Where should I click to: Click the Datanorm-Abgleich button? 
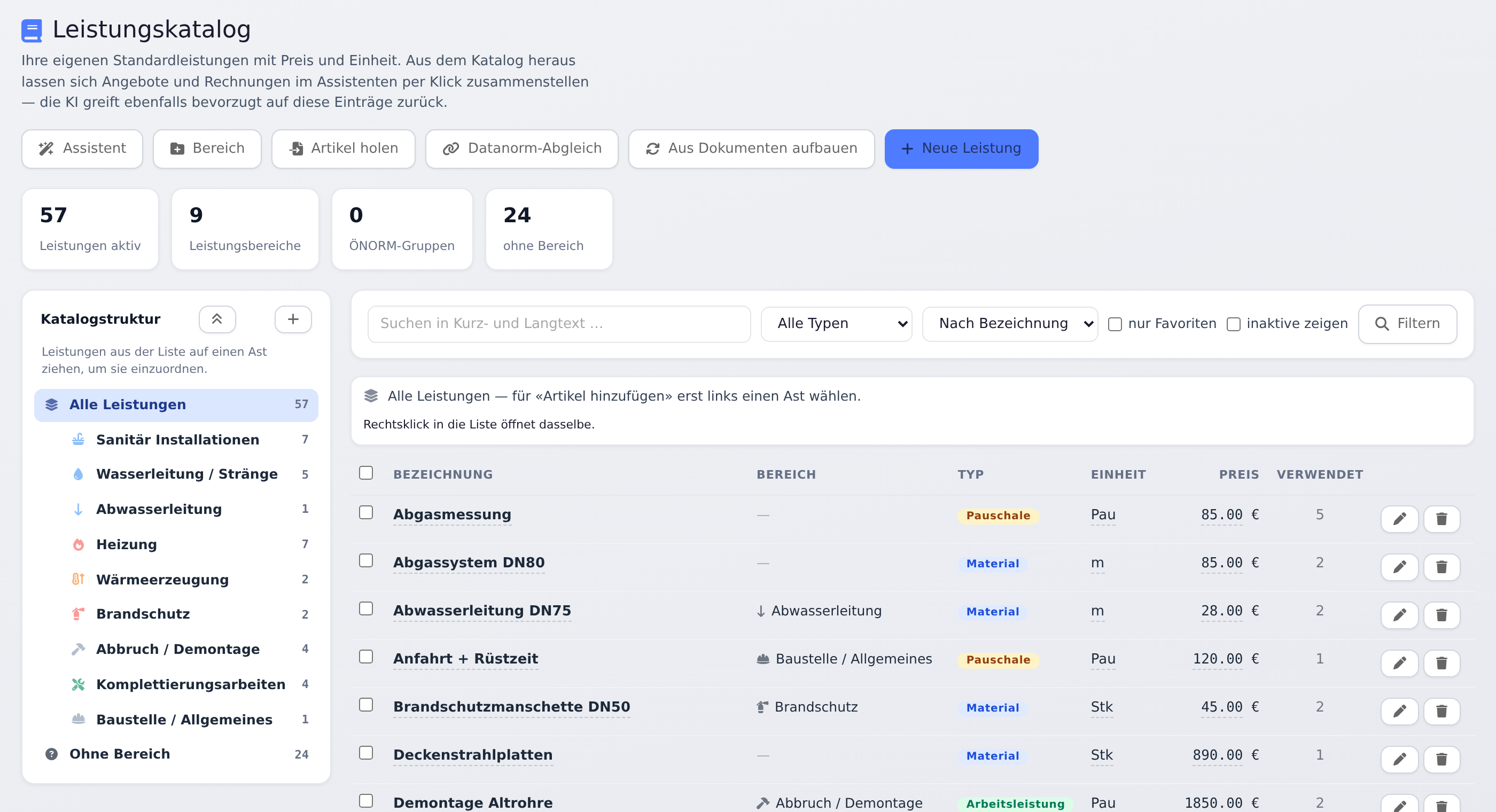[521, 149]
